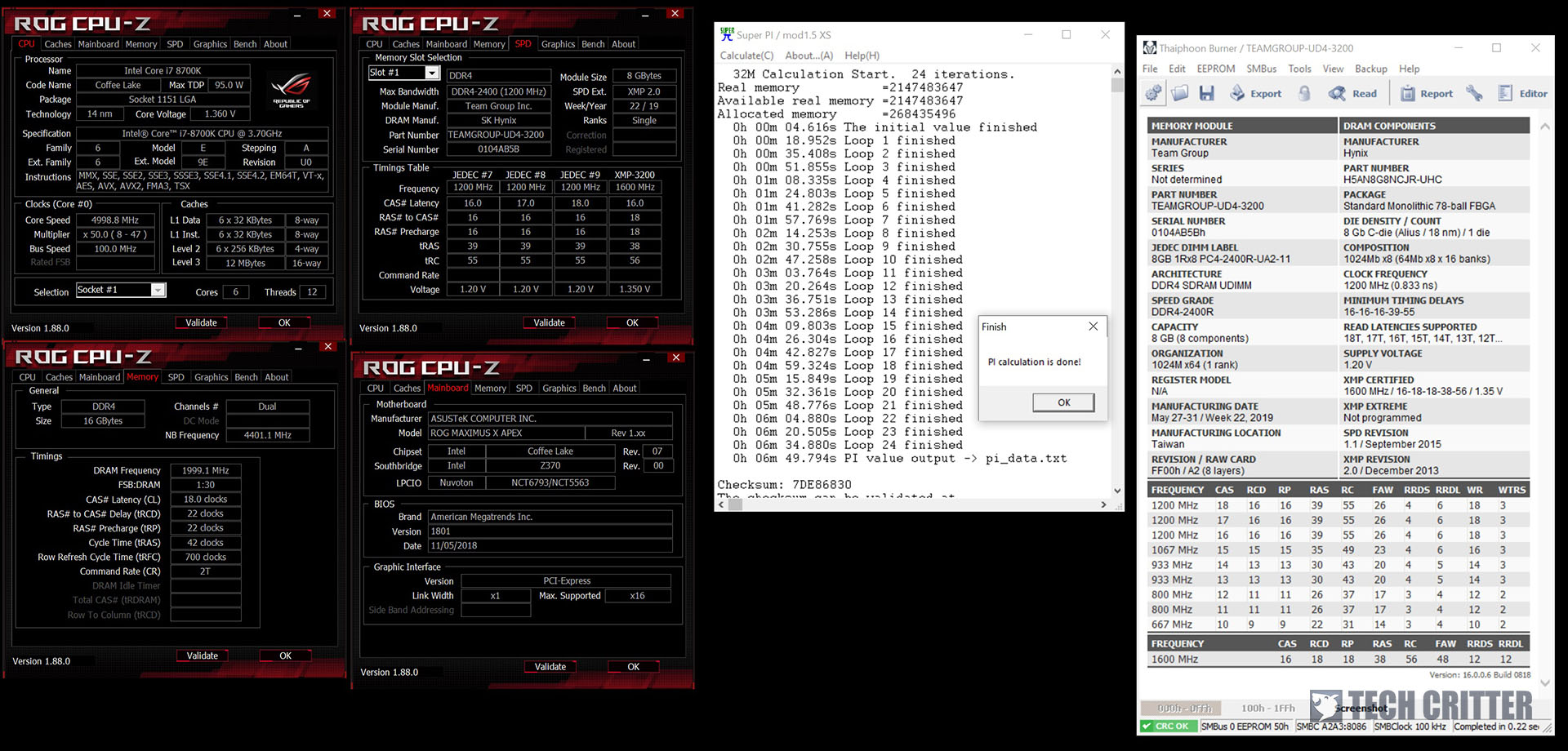Click the wrench icon in Thaiphoon Burner toolbar
This screenshot has width=1568, height=751.
click(x=1474, y=93)
